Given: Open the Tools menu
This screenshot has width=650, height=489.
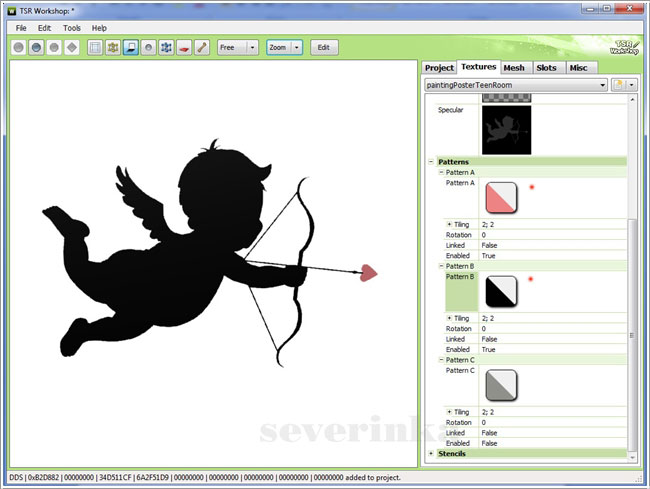Looking at the screenshot, I should click(x=72, y=28).
